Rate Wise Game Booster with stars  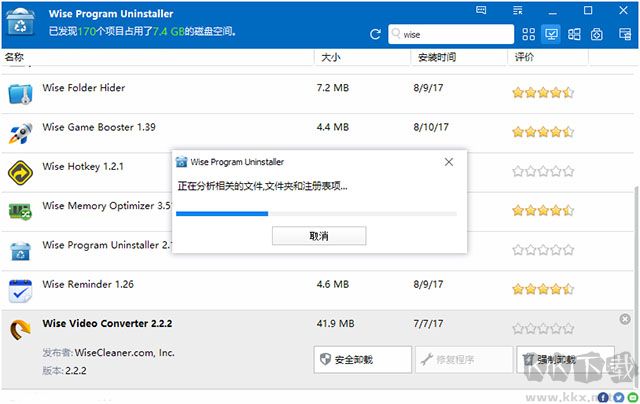(543, 132)
